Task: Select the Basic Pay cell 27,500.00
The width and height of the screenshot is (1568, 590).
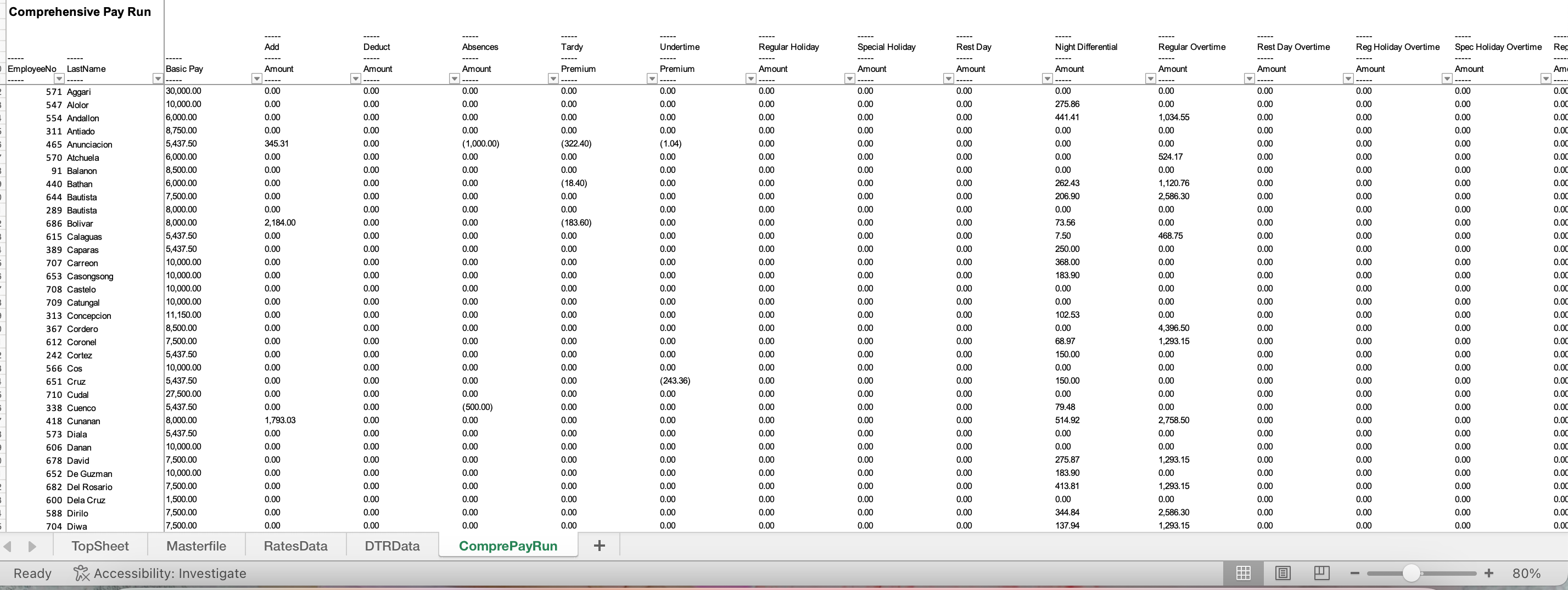Action: [184, 394]
